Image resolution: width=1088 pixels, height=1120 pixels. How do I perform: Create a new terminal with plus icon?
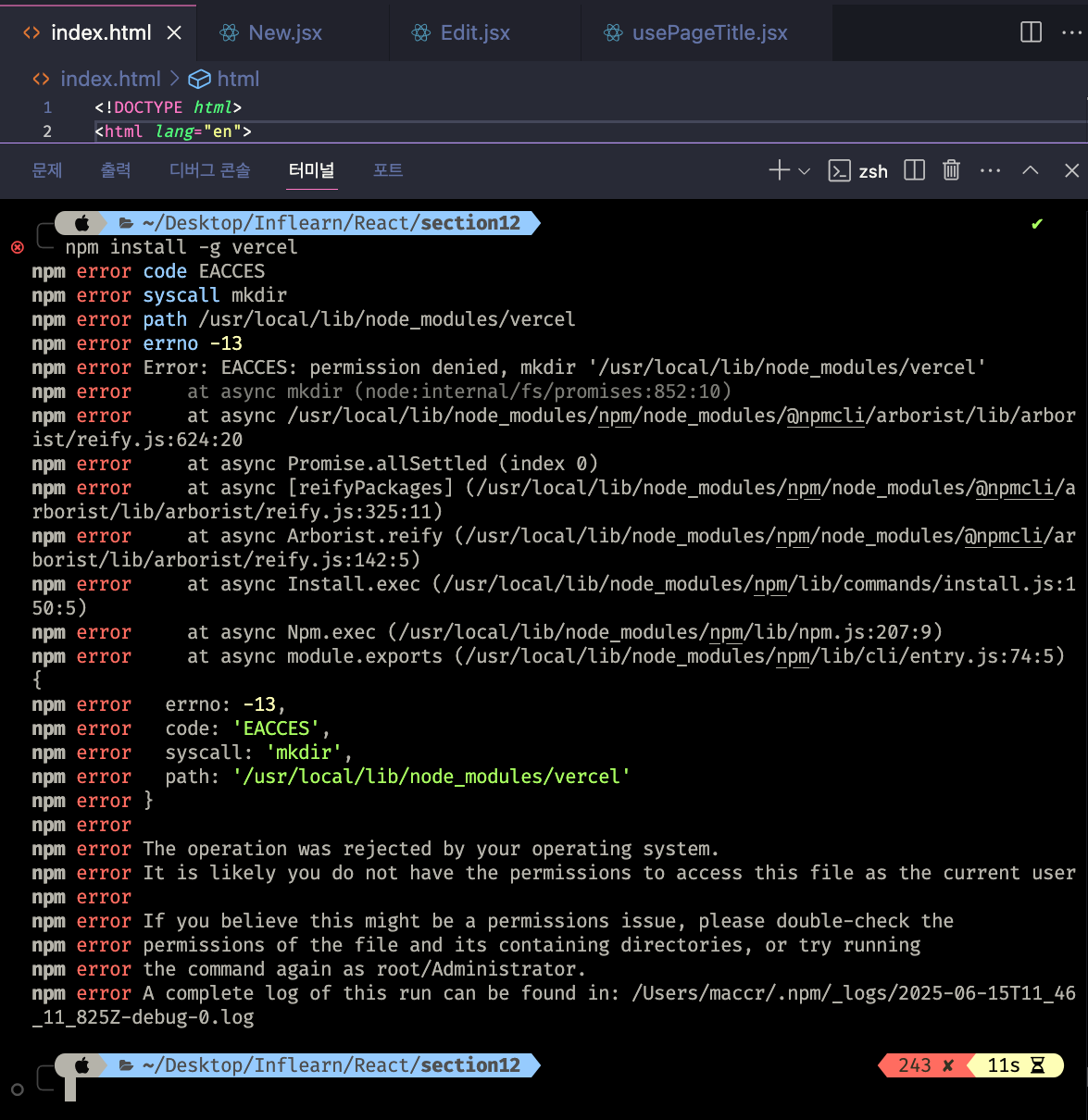779,170
